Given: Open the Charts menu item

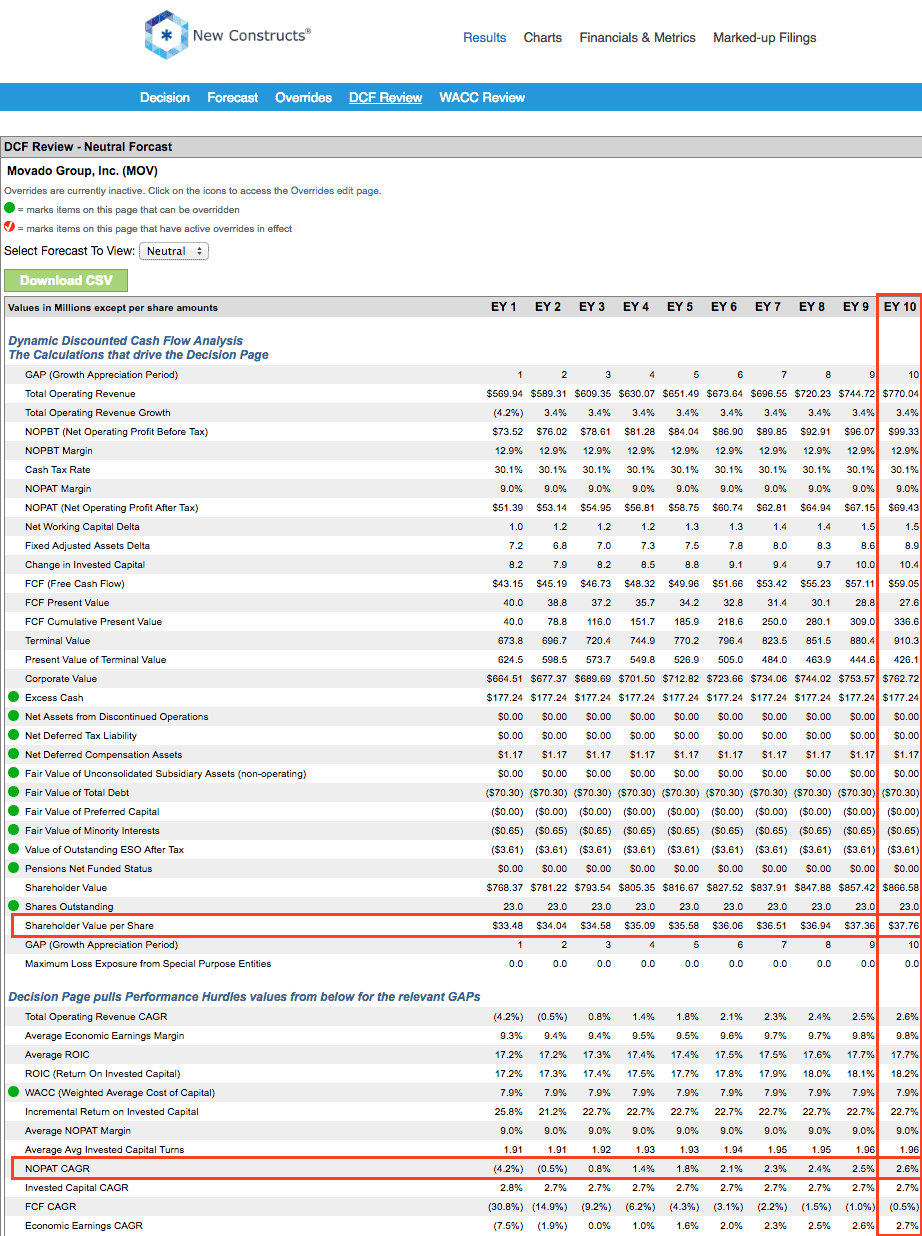Looking at the screenshot, I should pos(543,37).
